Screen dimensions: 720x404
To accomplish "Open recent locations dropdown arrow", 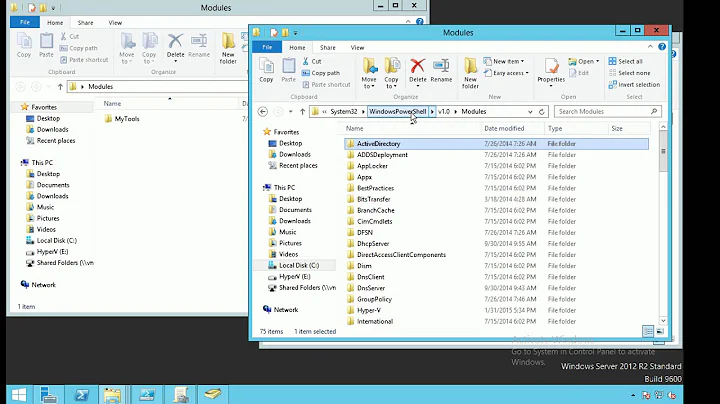I will click(291, 112).
